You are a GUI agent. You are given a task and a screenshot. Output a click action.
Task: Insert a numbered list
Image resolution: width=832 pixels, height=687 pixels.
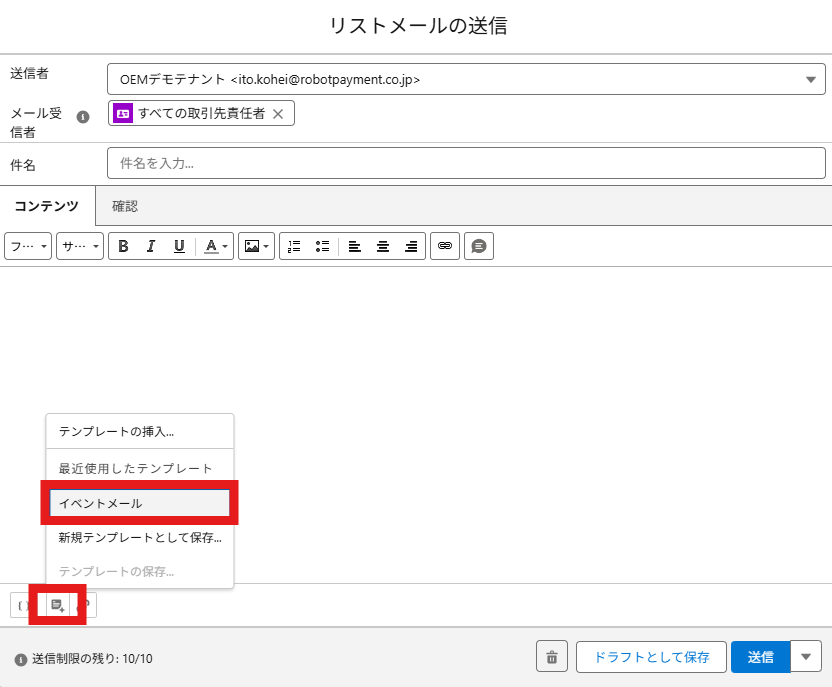pyautogui.click(x=294, y=246)
